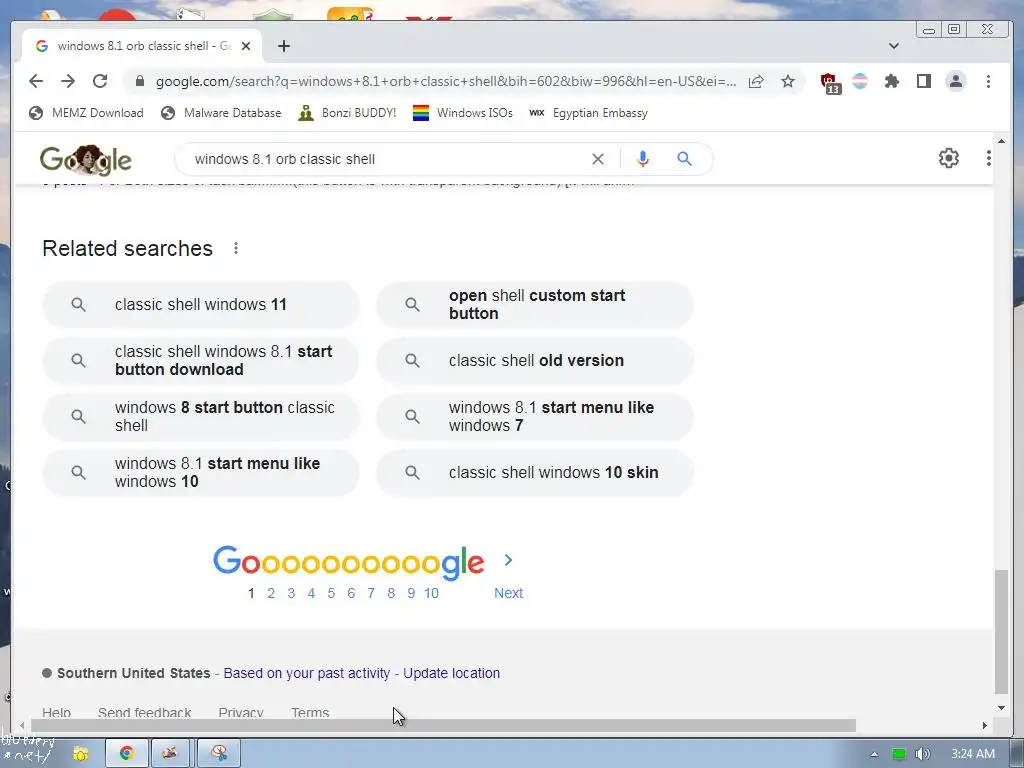Search 'classic shell windows 11'
This screenshot has width=1024, height=768.
click(x=200, y=304)
